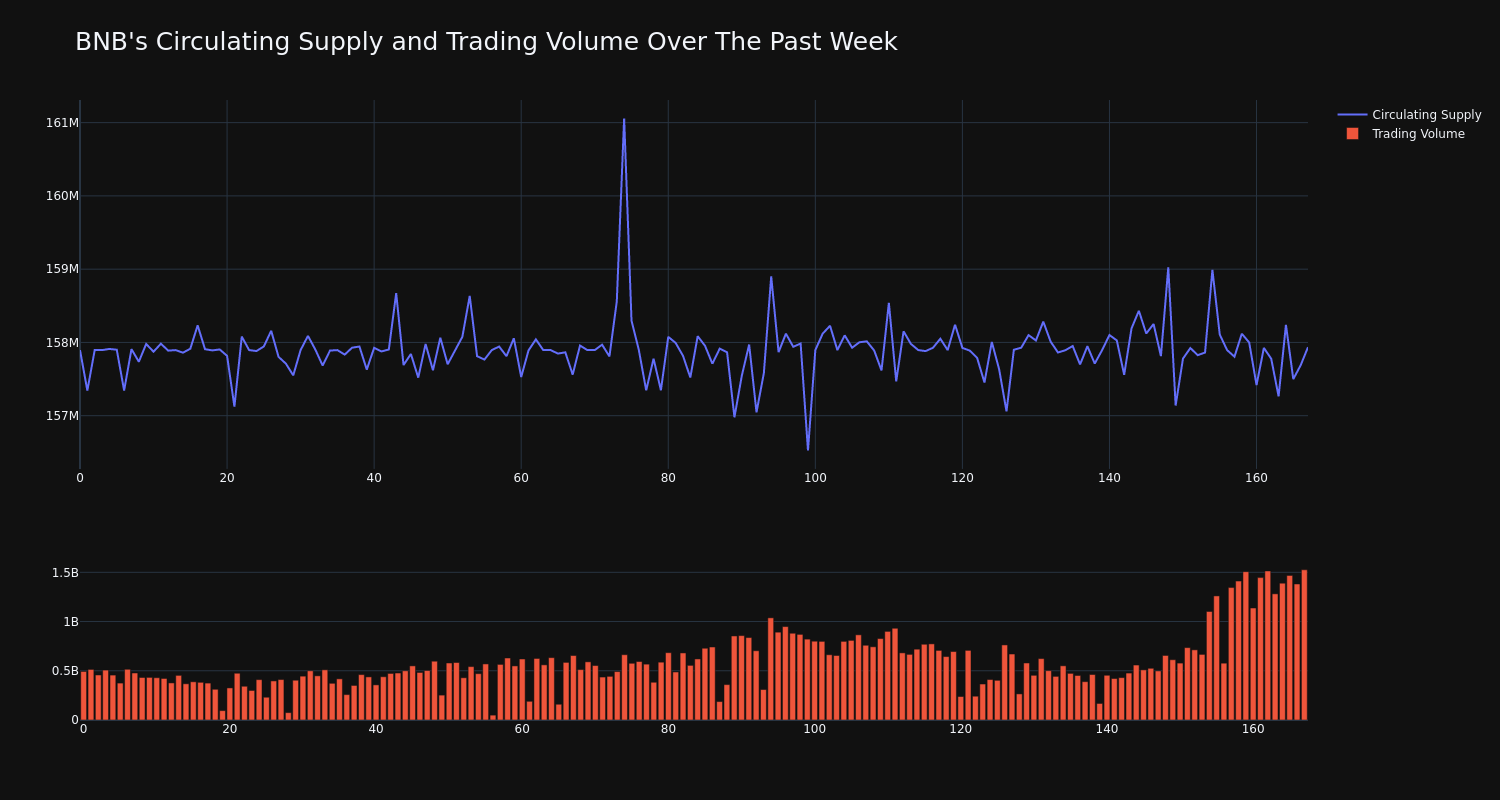Click the 1B volume axis label
This screenshot has height=800, width=1500.
click(x=70, y=622)
